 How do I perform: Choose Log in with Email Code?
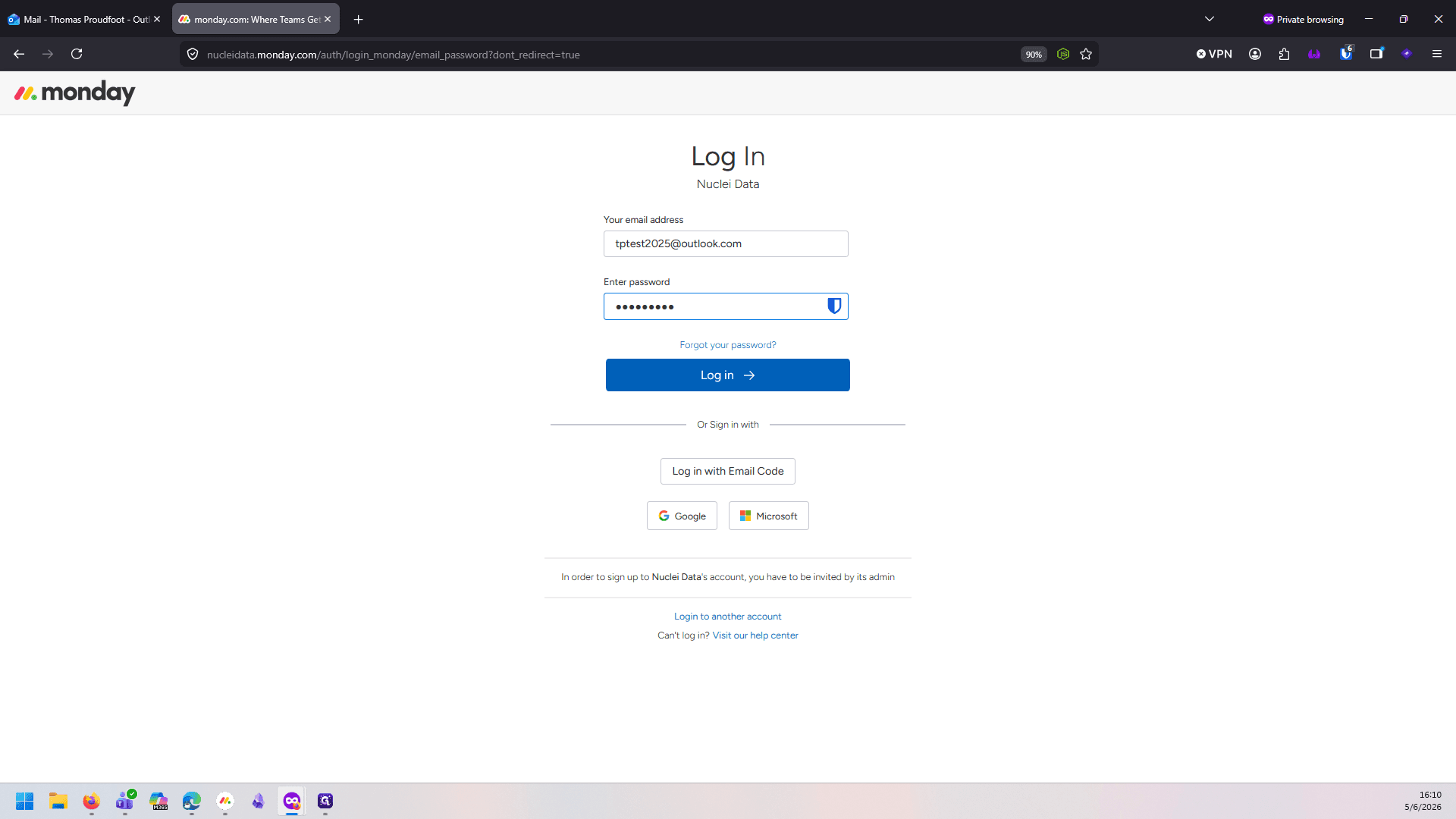(728, 471)
